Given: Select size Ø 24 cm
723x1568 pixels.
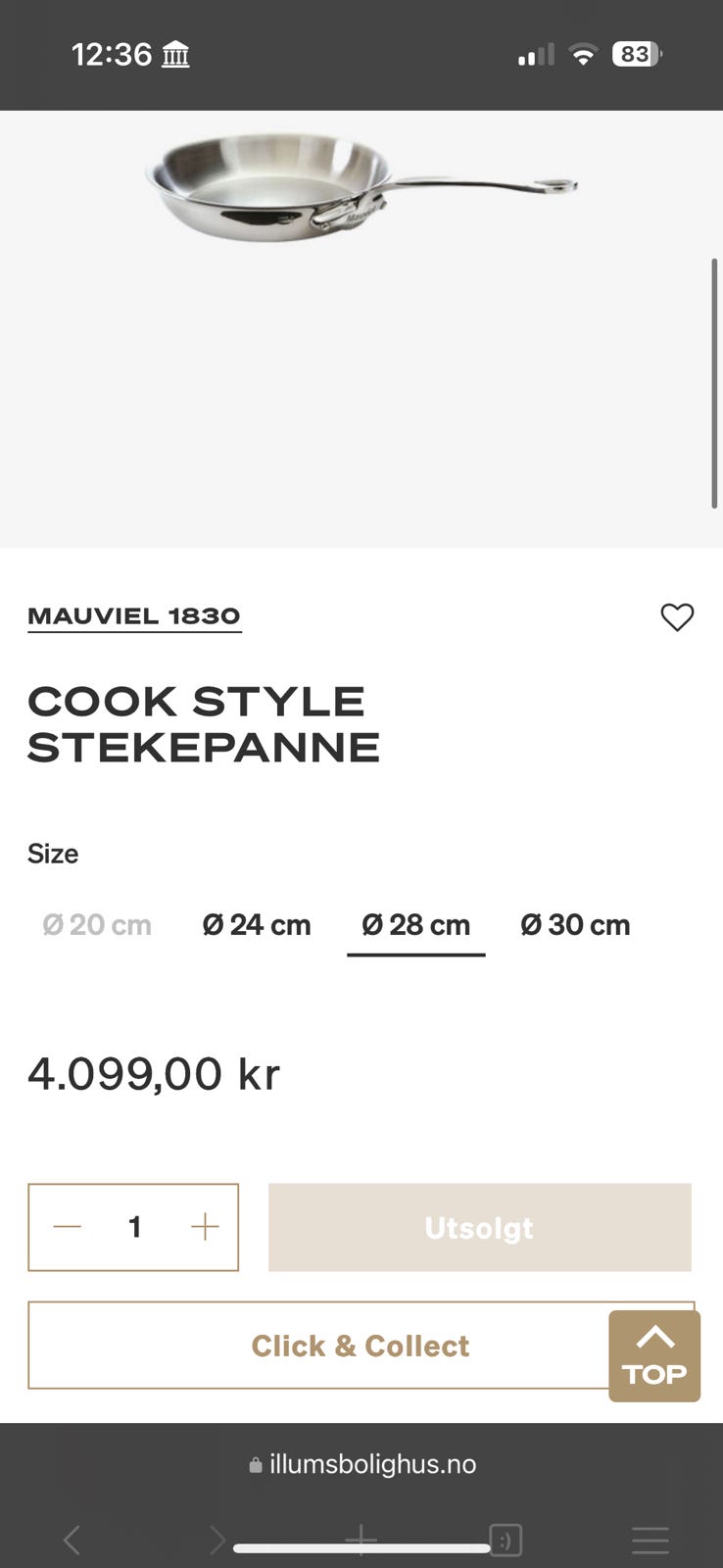Looking at the screenshot, I should tap(257, 925).
